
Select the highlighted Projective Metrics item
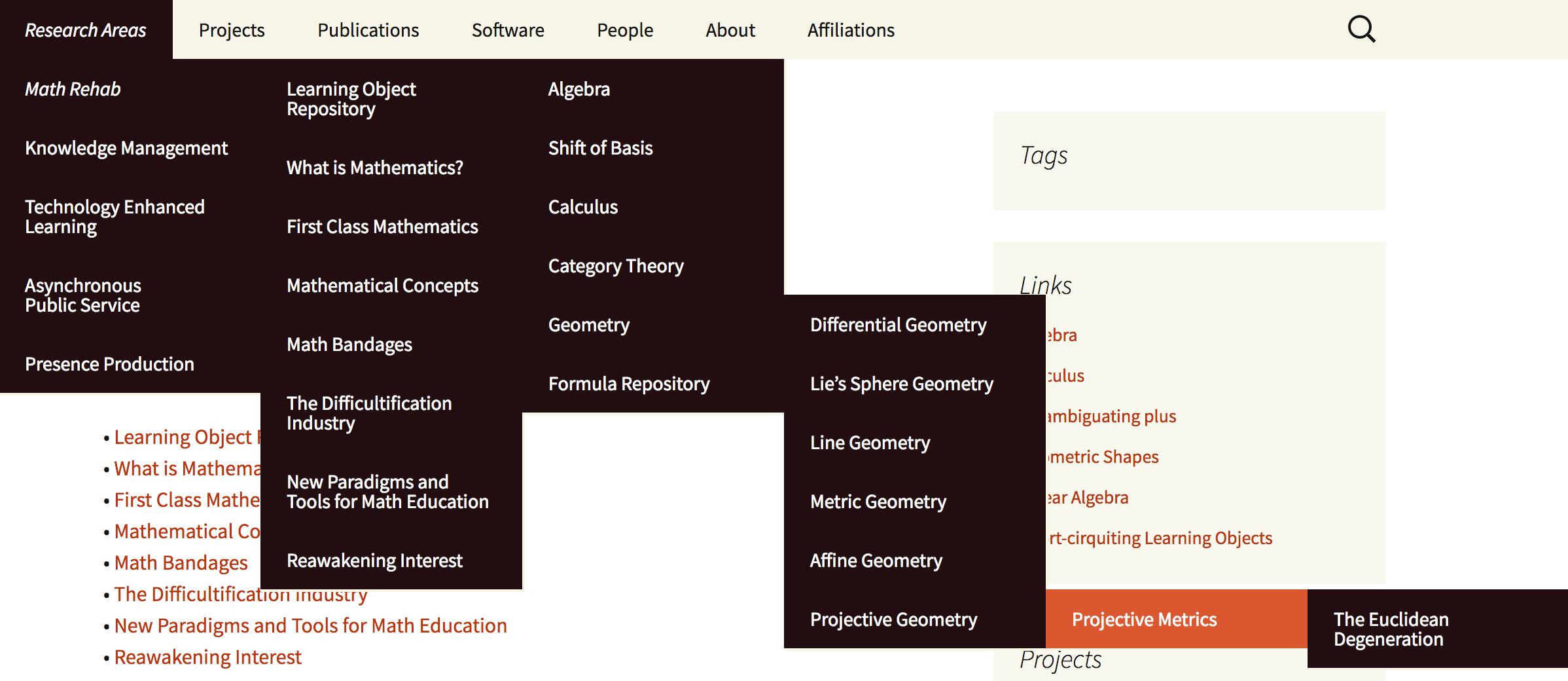pos(1144,619)
